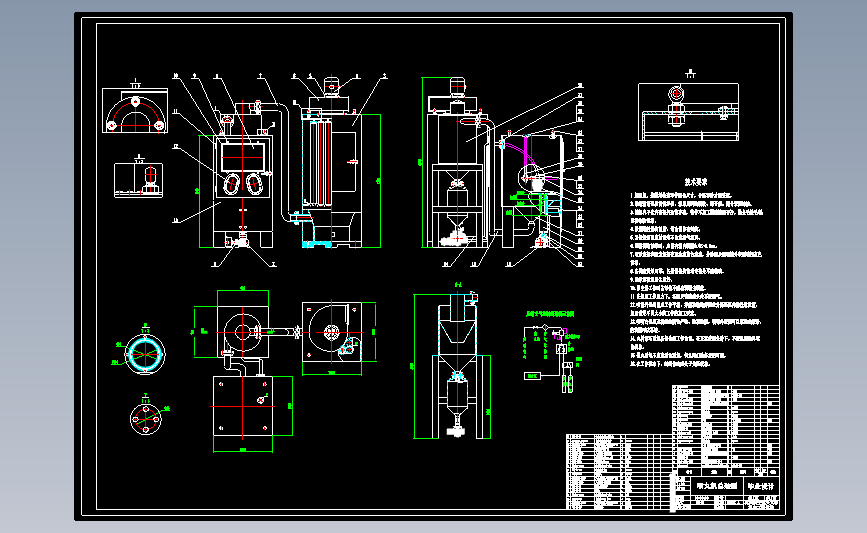The height and width of the screenshot is (533, 867).
Task: Click the lower-left parts list table block
Action: pyautogui.click(x=619, y=471)
